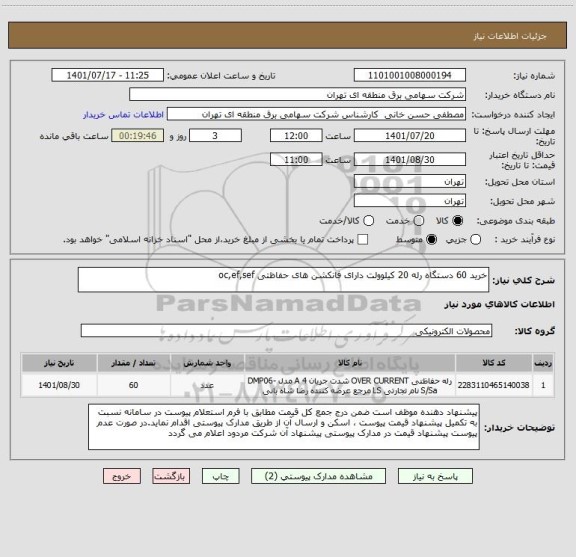Viewport: 576px width, 557px height.
Task: Click the شماره نیاز field 1101001008000194
Action: point(410,75)
